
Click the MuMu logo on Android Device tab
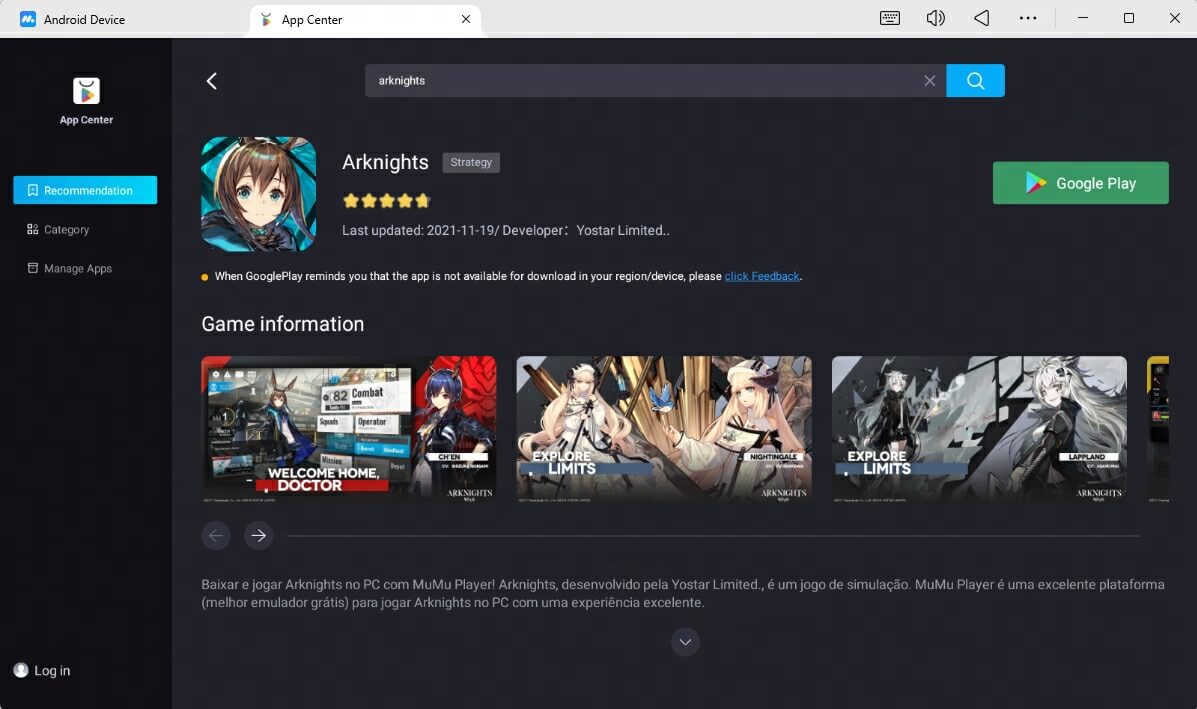click(28, 19)
